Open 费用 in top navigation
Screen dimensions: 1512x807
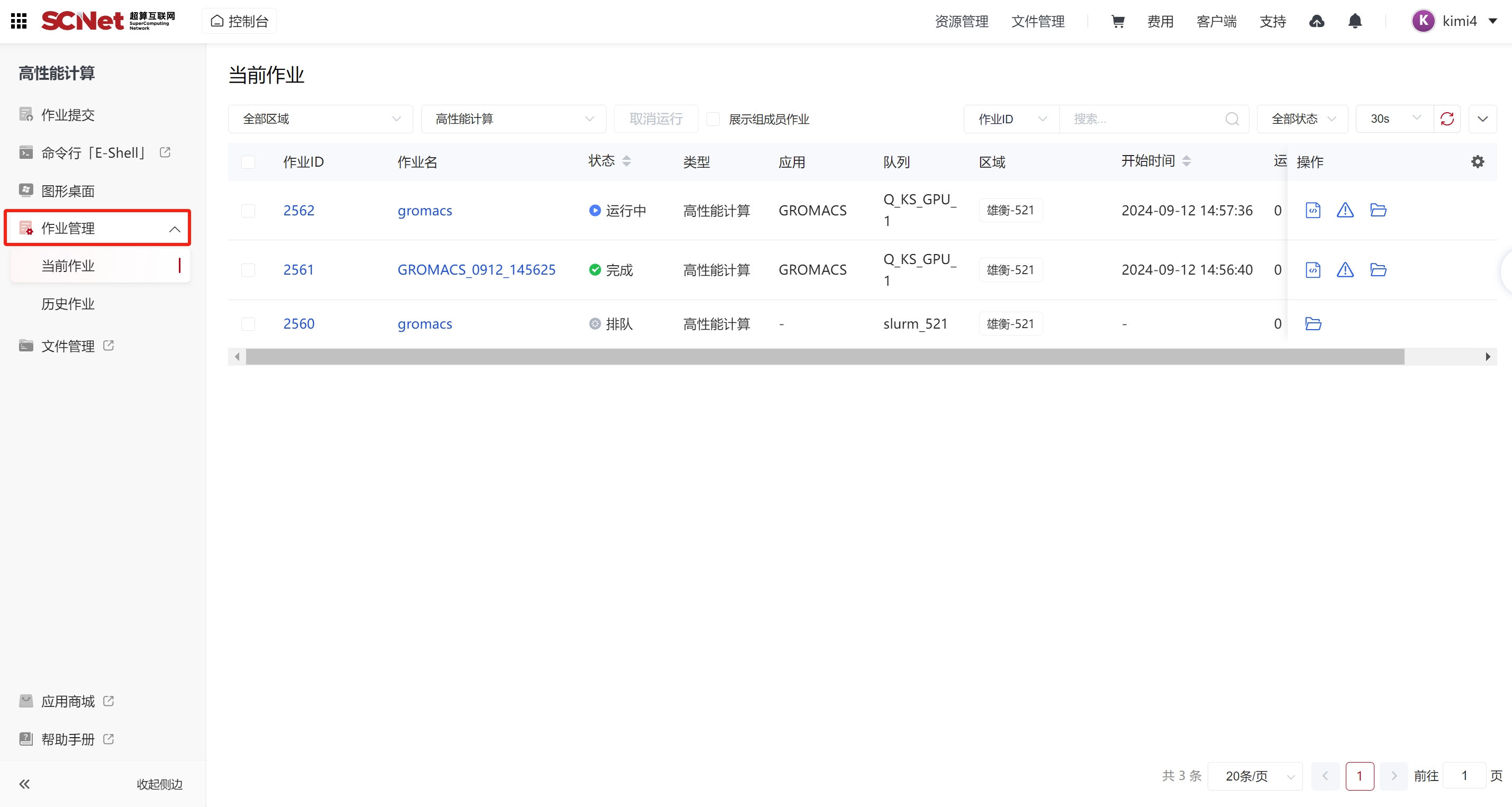(x=1160, y=21)
